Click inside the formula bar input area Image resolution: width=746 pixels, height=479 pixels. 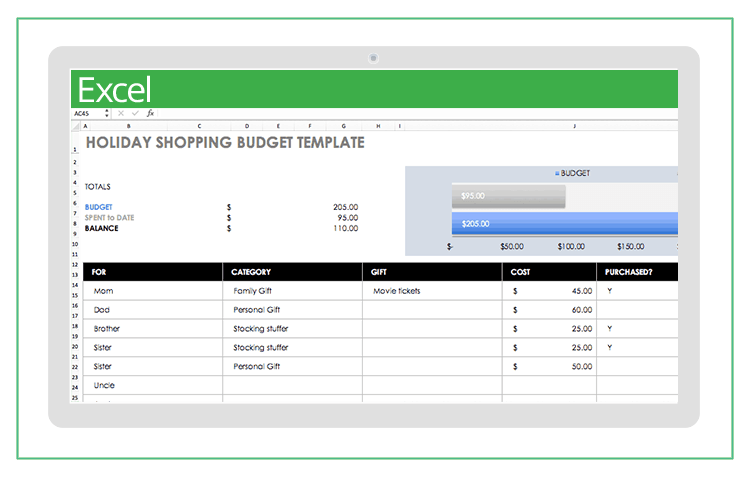point(400,113)
